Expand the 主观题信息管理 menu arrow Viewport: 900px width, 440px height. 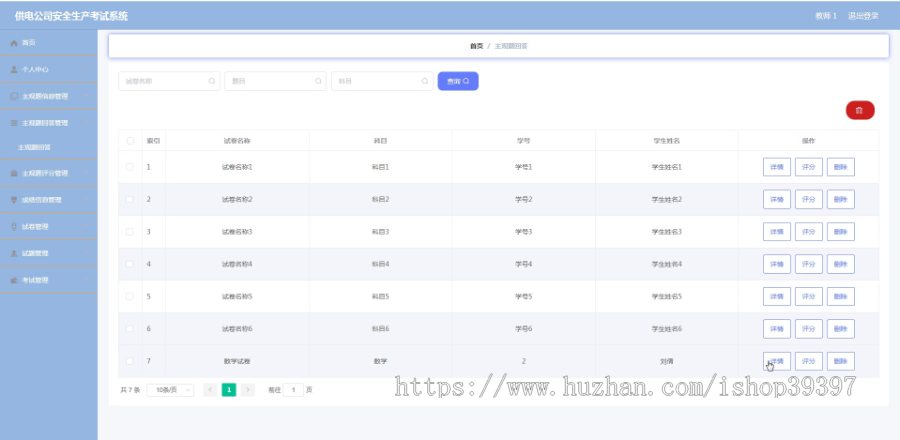(86, 96)
